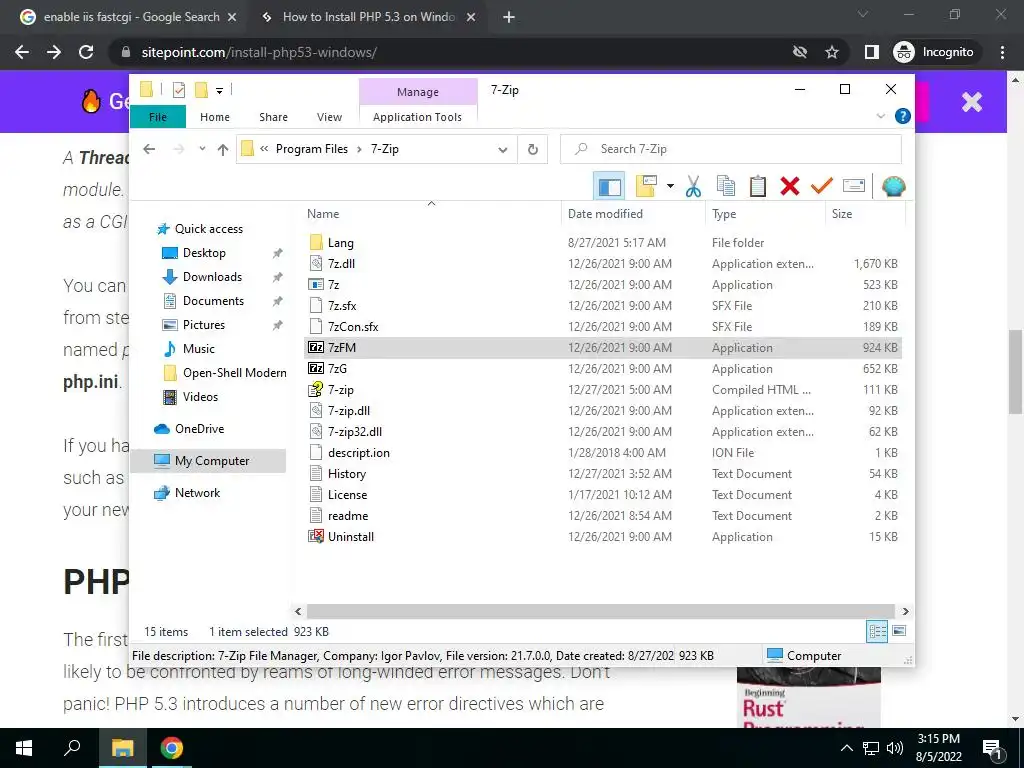Select My Computer in navigation pane
Image resolution: width=1024 pixels, height=768 pixels.
(x=208, y=461)
